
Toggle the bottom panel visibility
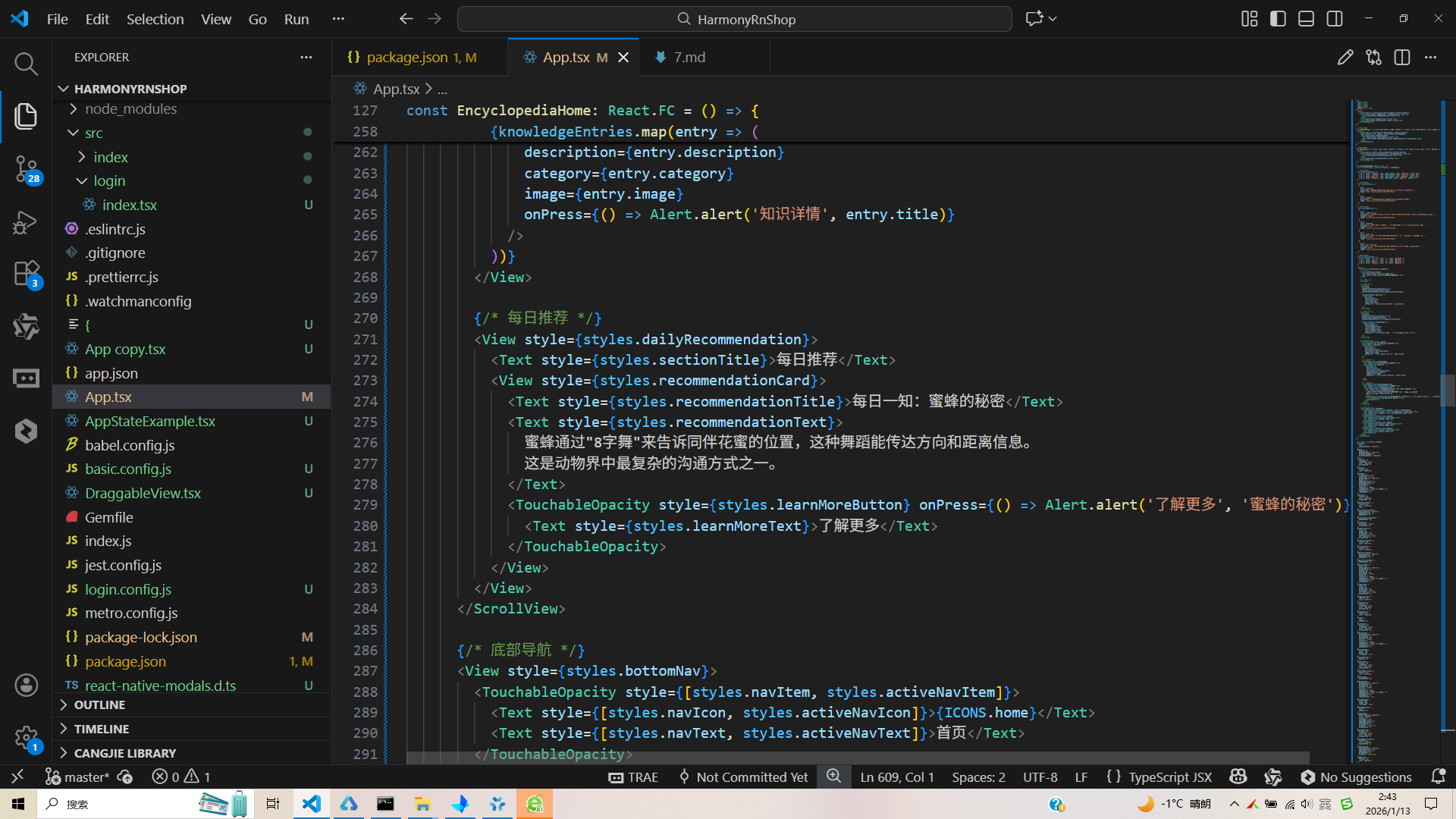[x=1306, y=19]
